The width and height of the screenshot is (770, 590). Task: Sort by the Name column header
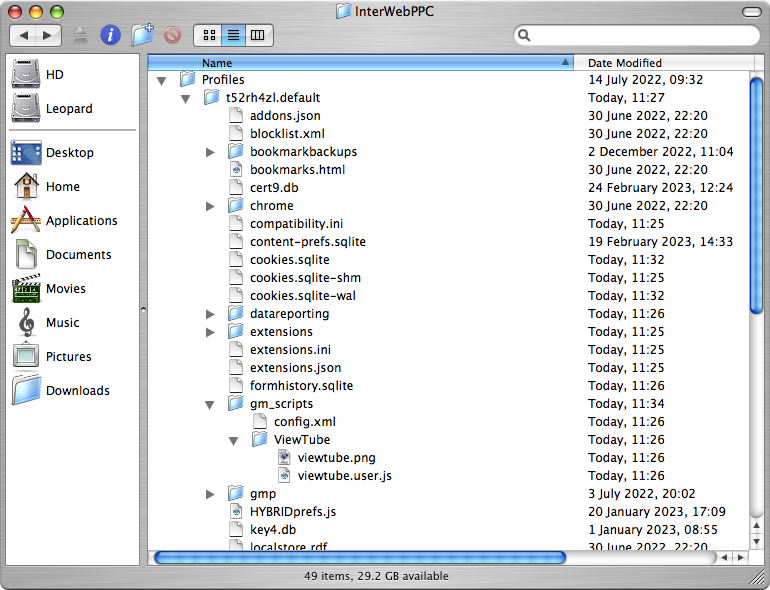[360, 62]
